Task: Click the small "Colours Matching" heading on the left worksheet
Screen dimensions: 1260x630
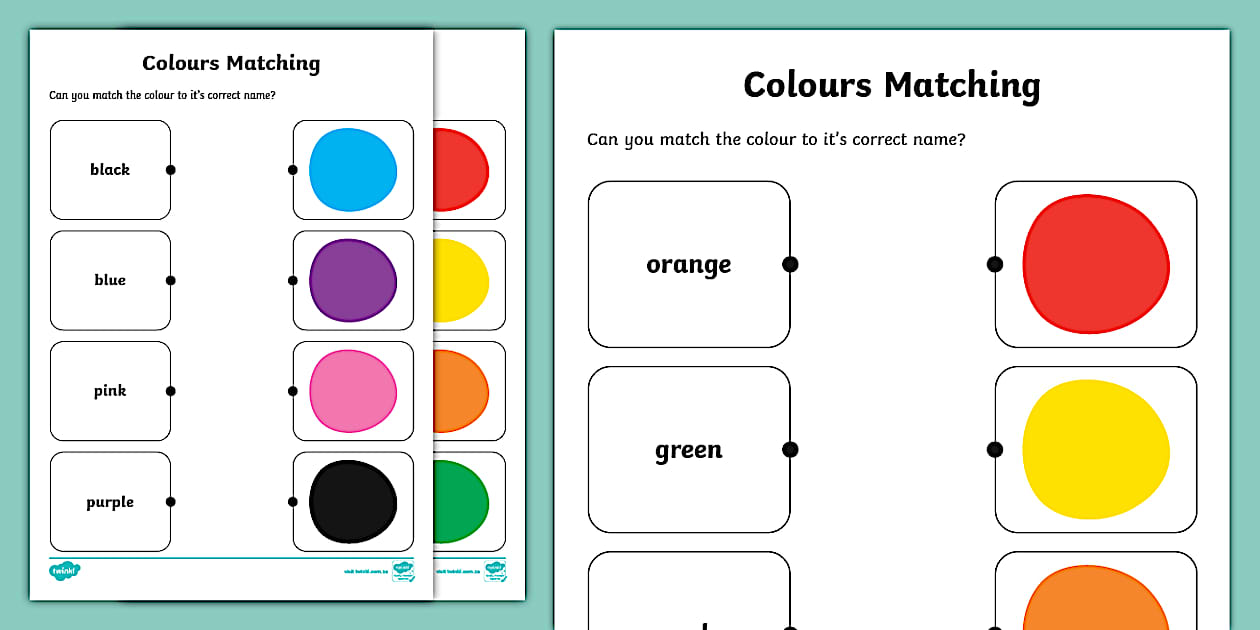Action: pos(231,63)
